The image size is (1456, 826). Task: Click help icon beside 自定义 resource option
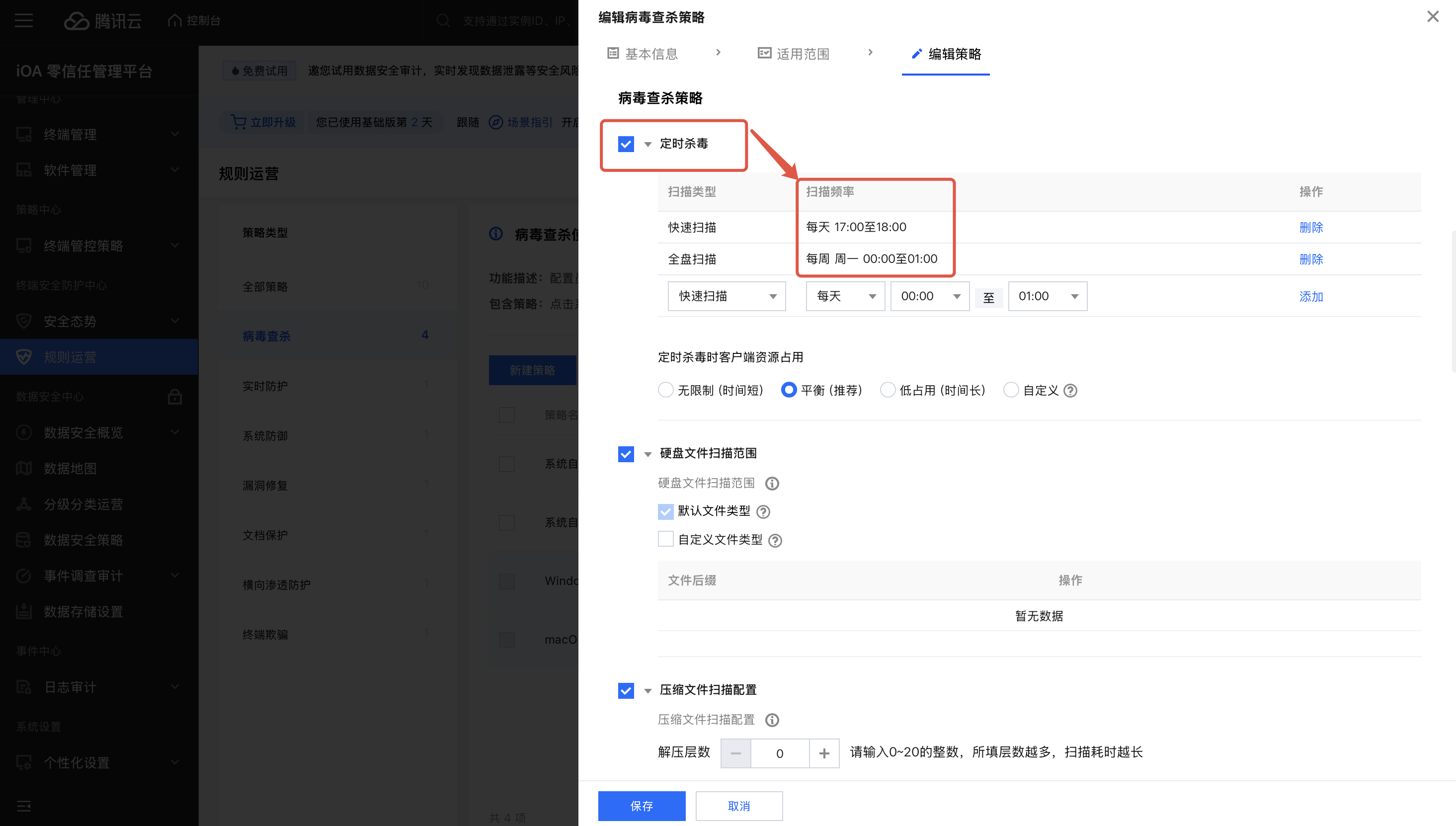(1070, 391)
